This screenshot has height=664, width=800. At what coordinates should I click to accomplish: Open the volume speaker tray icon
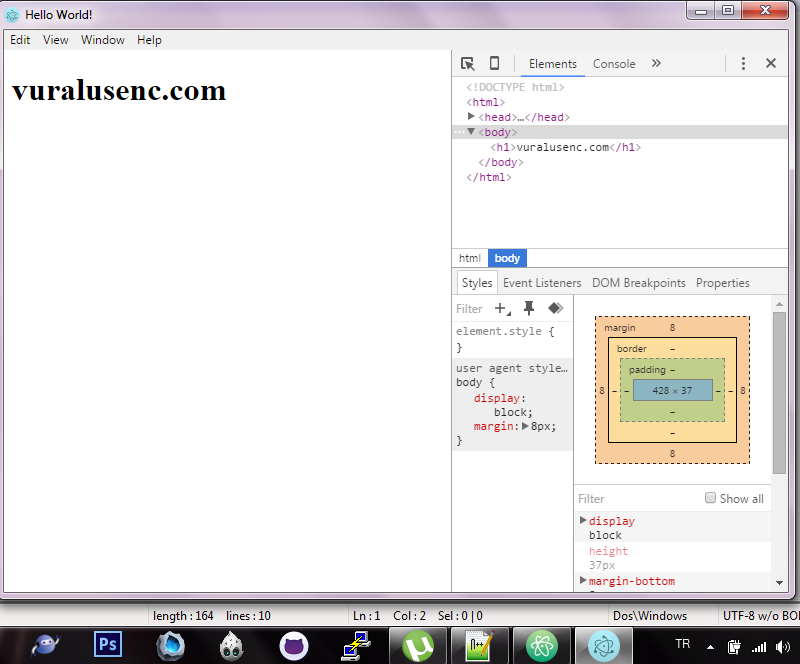(782, 647)
